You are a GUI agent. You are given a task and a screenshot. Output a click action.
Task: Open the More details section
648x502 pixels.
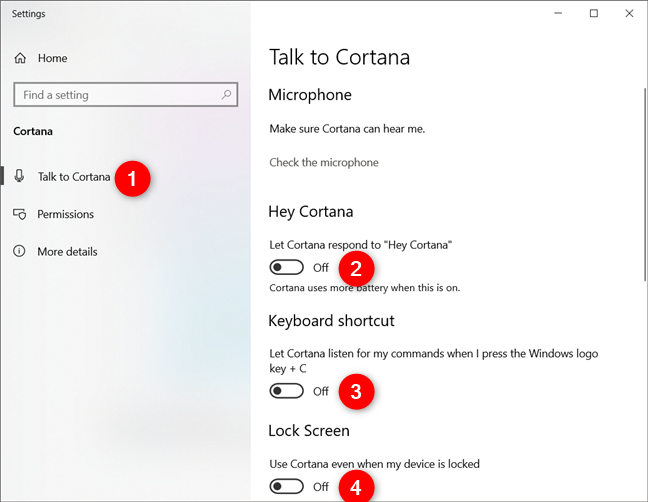point(67,252)
